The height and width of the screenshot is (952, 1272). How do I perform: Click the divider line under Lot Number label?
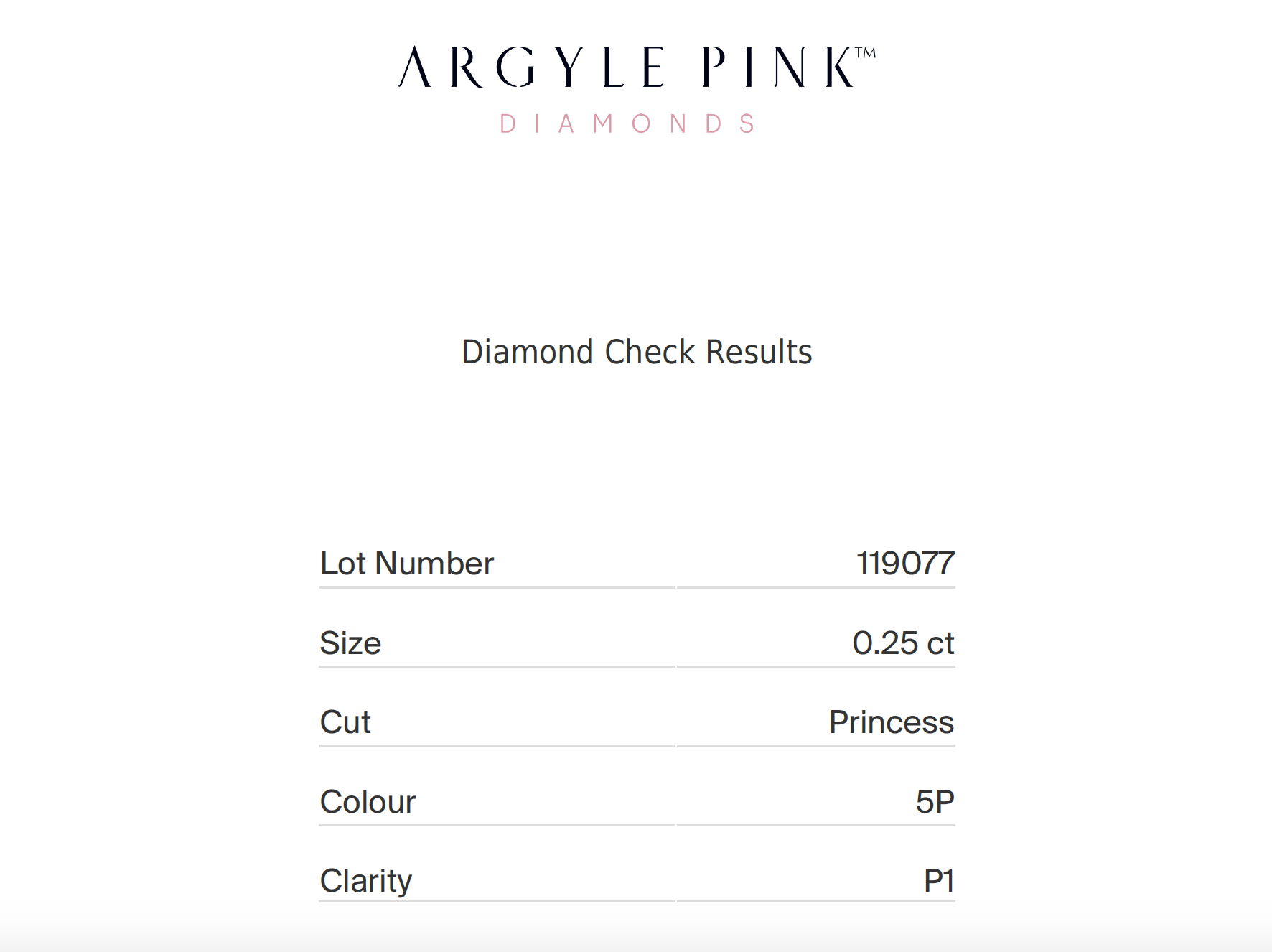pos(496,587)
